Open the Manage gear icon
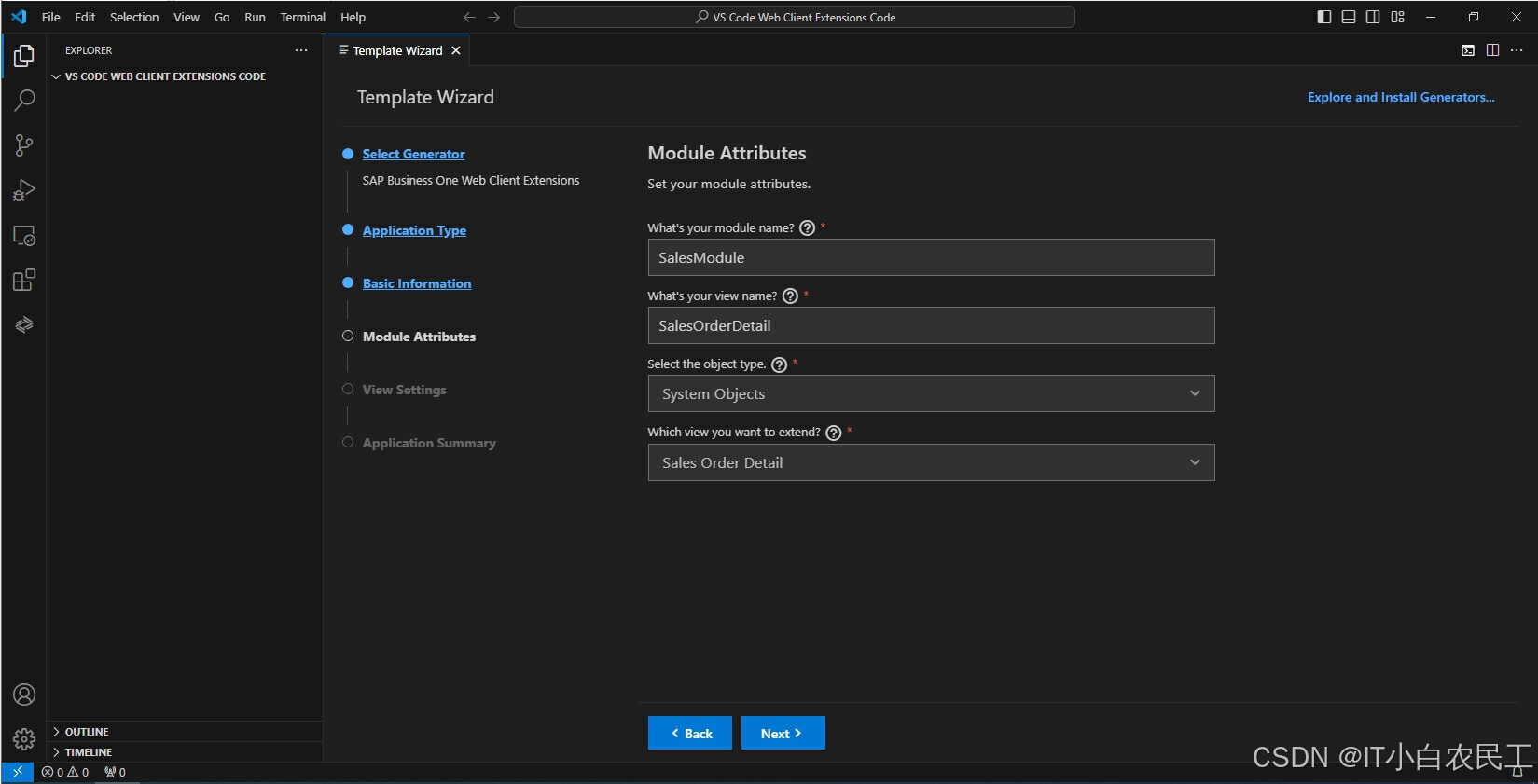Screen dimensions: 1538x784 click(24, 739)
